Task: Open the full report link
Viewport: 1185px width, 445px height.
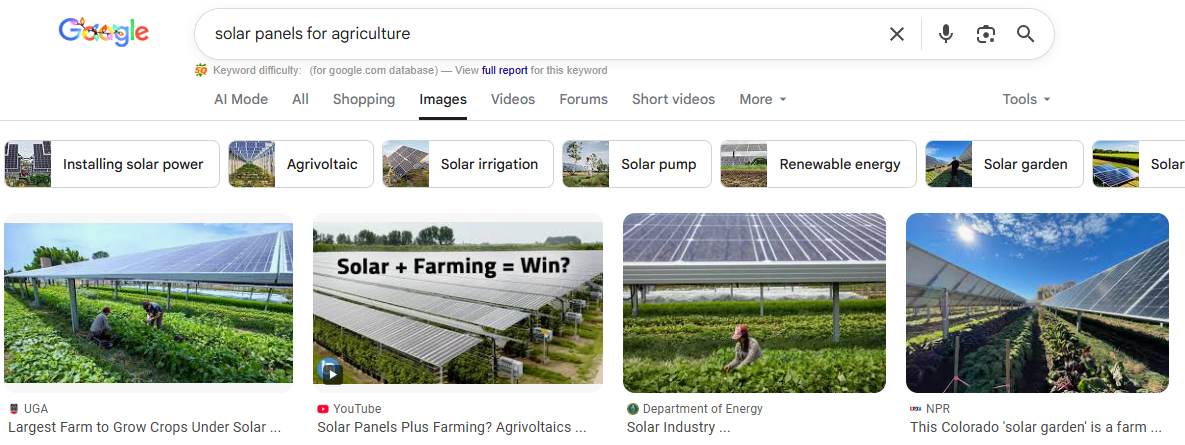Action: coord(505,70)
